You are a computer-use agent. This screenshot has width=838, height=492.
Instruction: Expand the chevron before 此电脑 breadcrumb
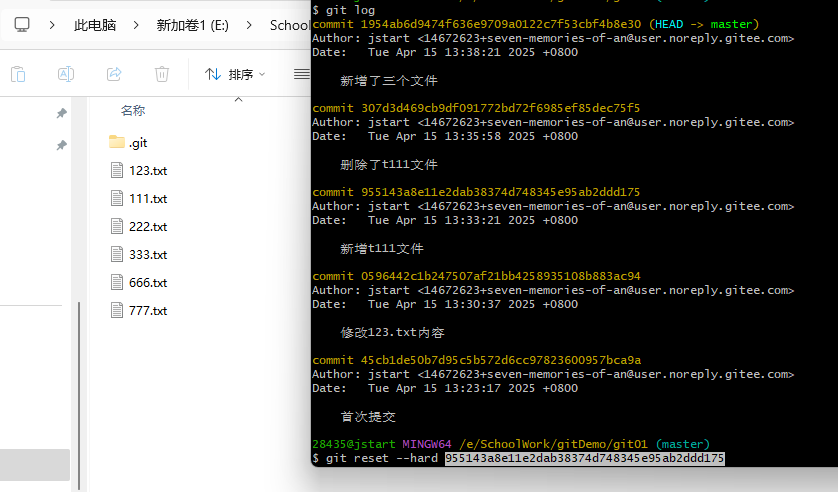(x=52, y=25)
